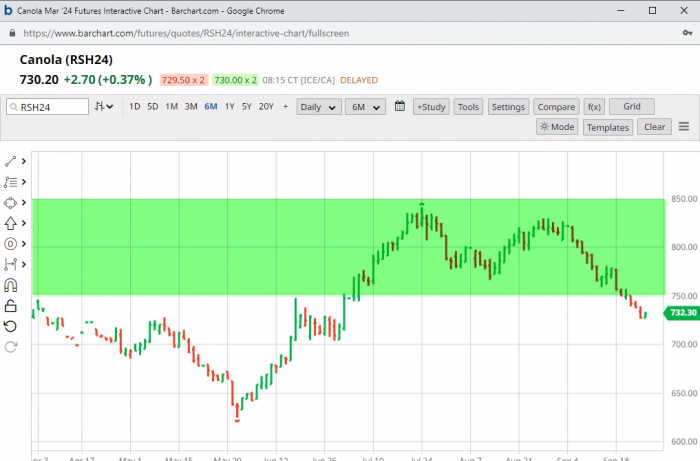Click the 732.30 current price label

tap(682, 312)
